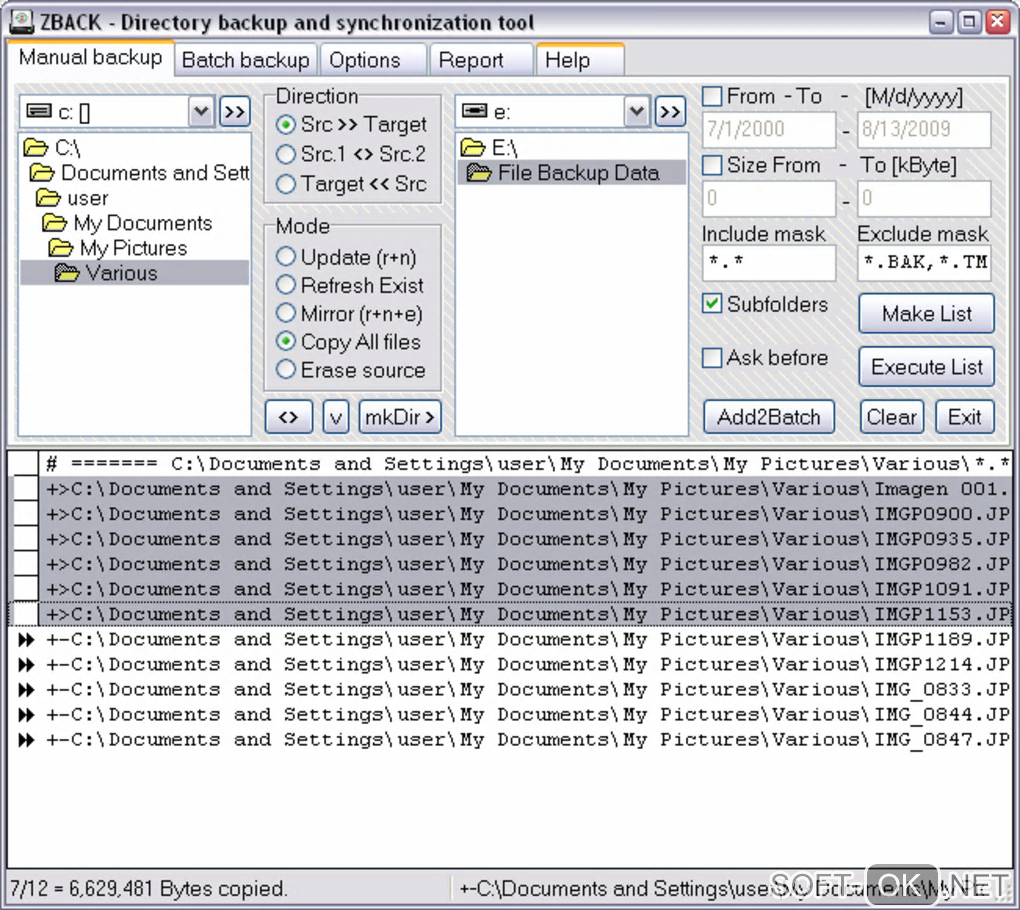The width and height of the screenshot is (1020, 910).
Task: Close the ZBACK window
Action: pyautogui.click(x=997, y=22)
